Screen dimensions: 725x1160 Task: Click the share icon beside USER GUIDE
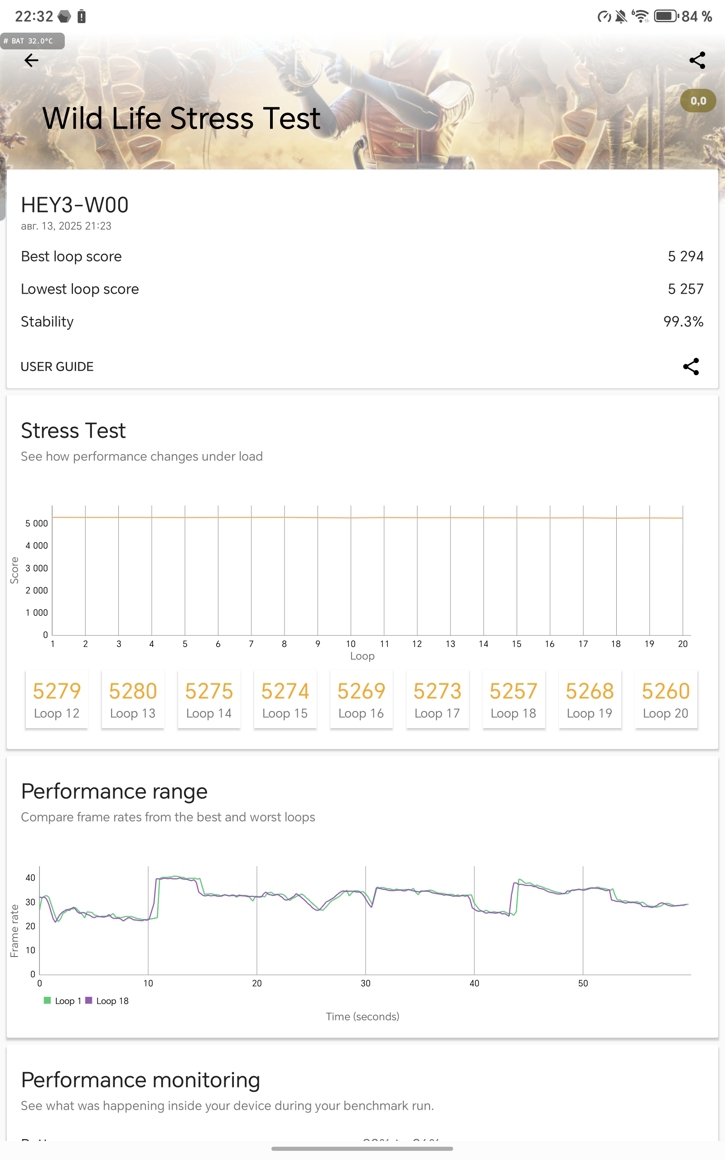(691, 367)
